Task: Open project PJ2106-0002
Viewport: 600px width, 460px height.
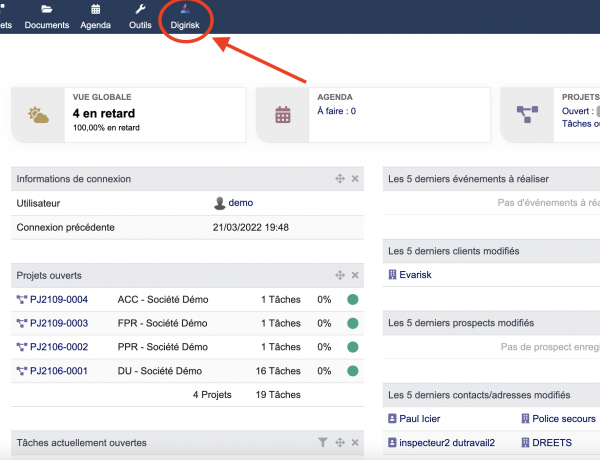Action: pyautogui.click(x=59, y=347)
